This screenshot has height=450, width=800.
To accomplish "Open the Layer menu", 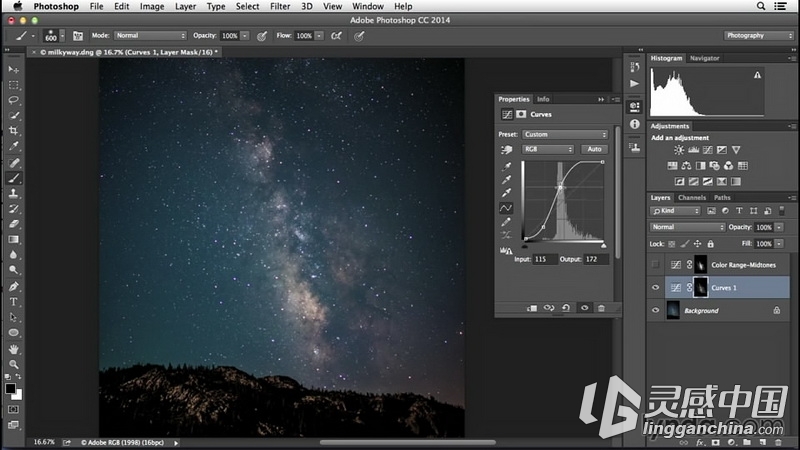I will coord(185,6).
